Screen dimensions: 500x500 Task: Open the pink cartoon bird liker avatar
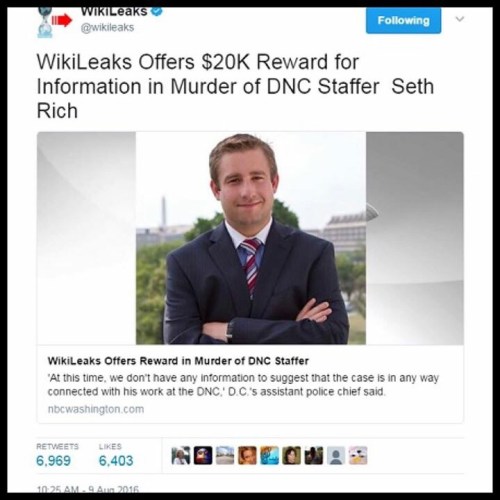point(358,455)
